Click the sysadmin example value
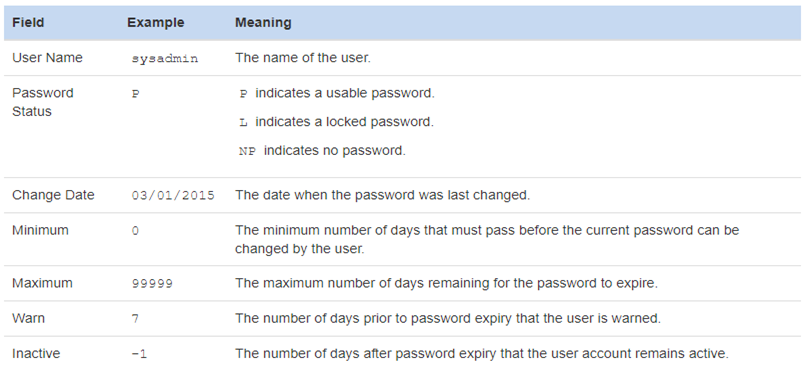 pos(164,58)
